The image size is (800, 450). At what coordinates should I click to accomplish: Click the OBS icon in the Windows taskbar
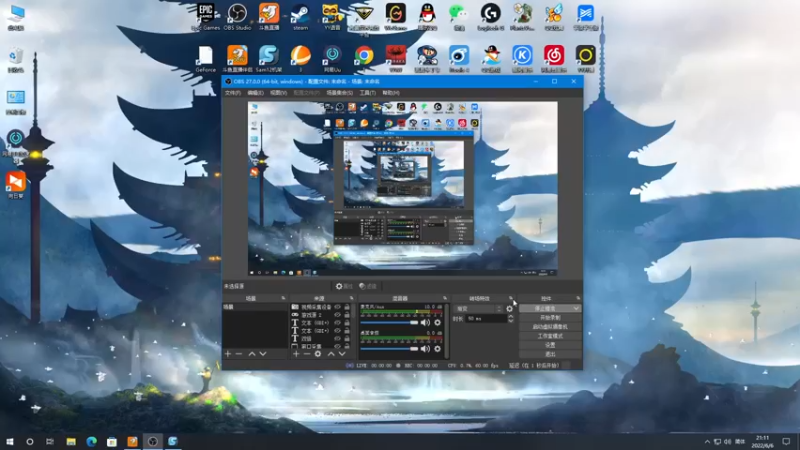153,441
